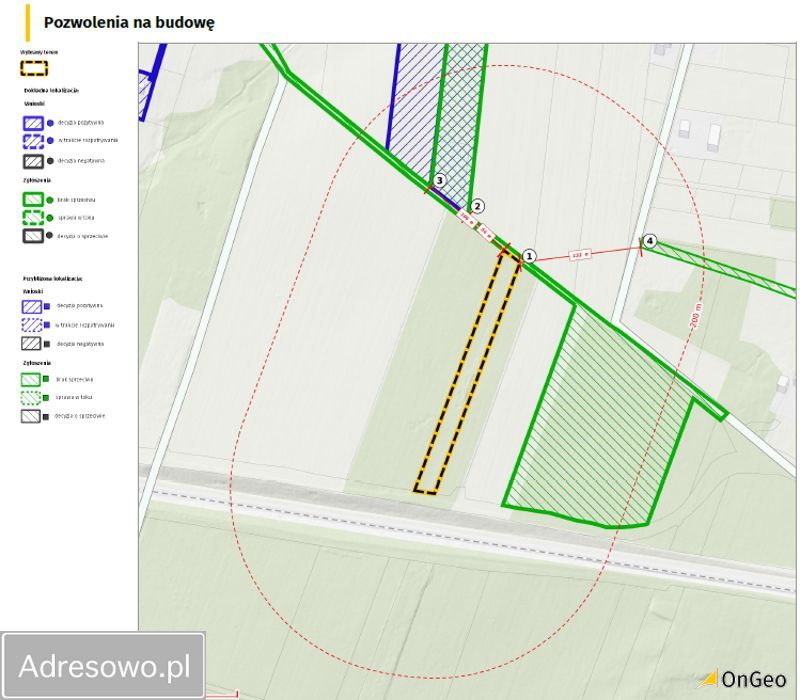Click the 'Przybliżona lokalizacja' legend heading
The height and width of the screenshot is (700, 800).
tap(53, 279)
